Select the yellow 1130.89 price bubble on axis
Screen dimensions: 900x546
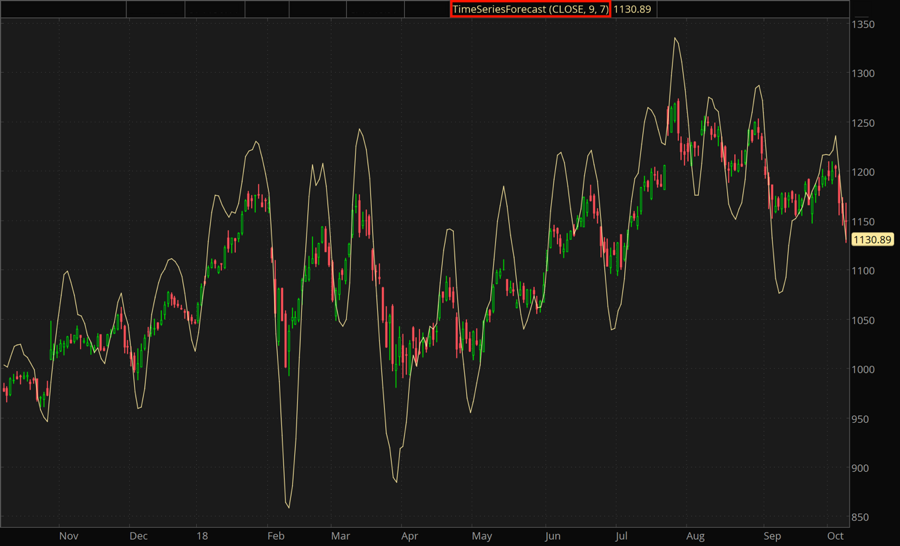(x=873, y=240)
